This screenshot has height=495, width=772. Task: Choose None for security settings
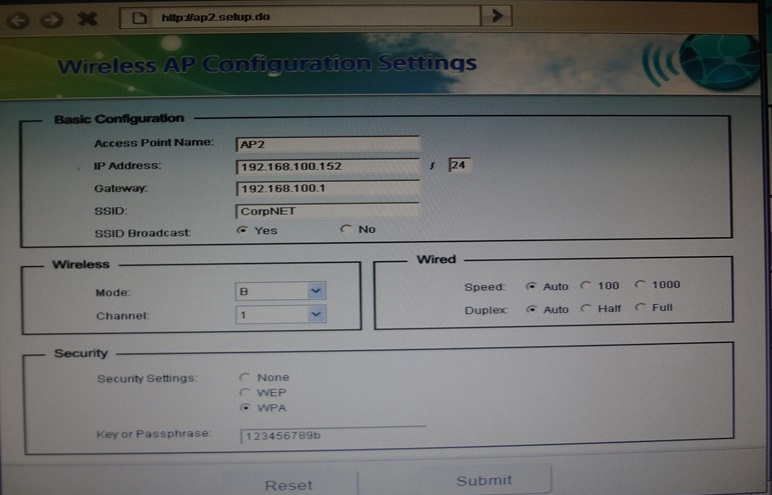pos(244,378)
